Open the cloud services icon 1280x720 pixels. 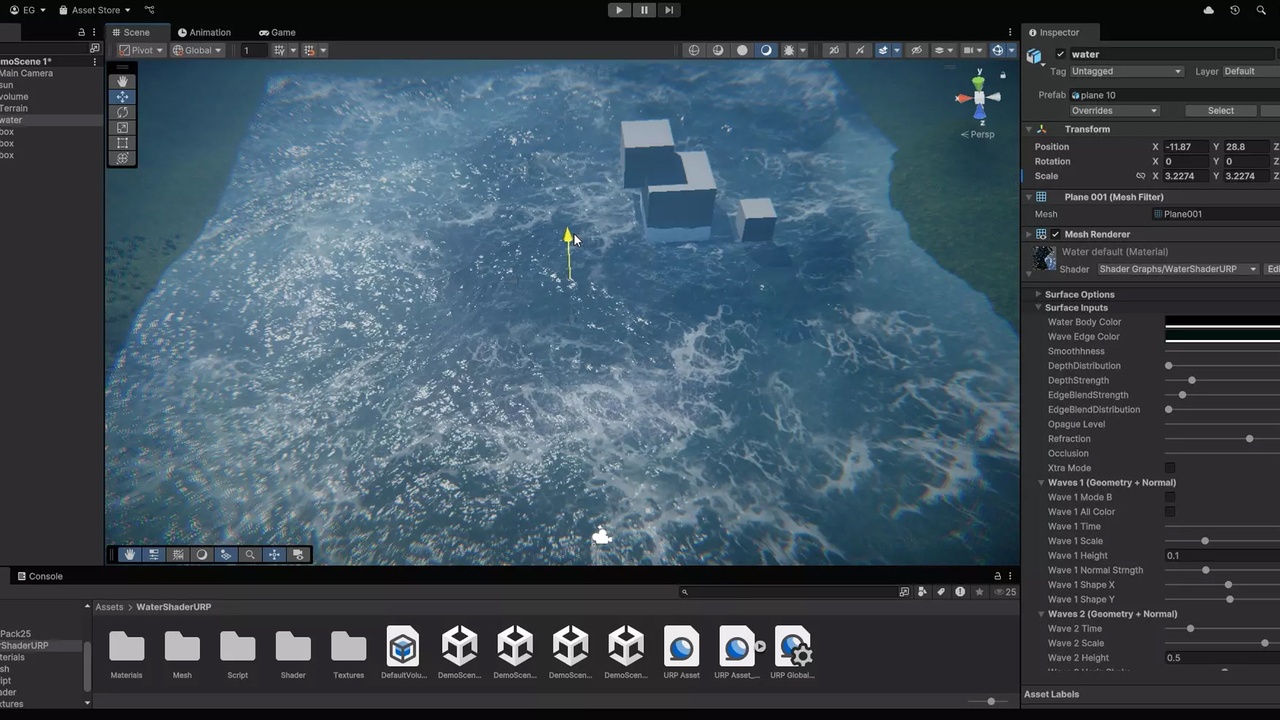click(1209, 10)
